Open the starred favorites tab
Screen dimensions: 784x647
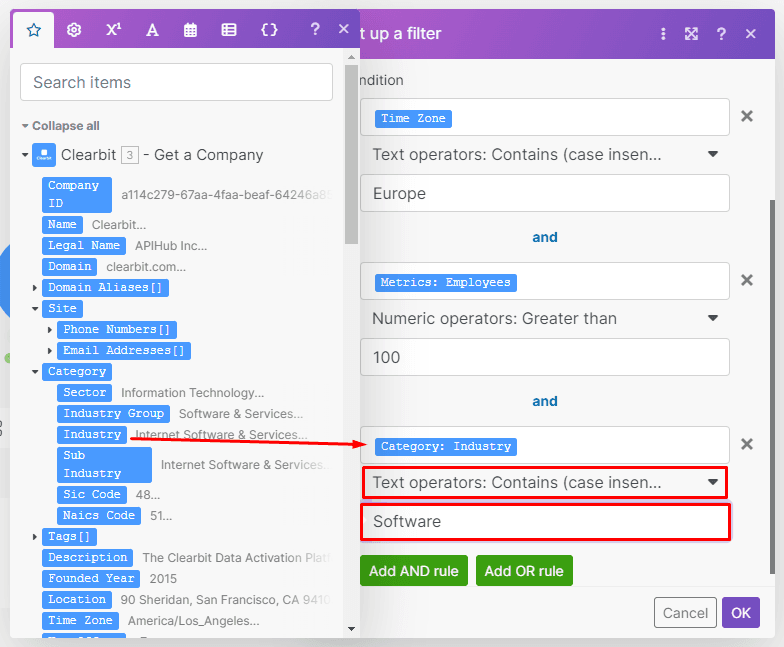tap(34, 30)
